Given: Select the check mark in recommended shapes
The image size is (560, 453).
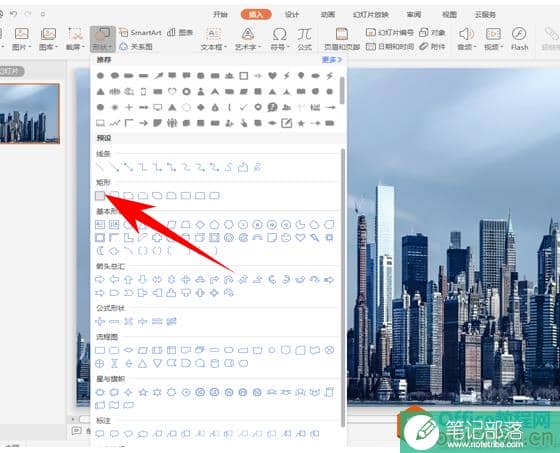Looking at the screenshot, I should [244, 107].
